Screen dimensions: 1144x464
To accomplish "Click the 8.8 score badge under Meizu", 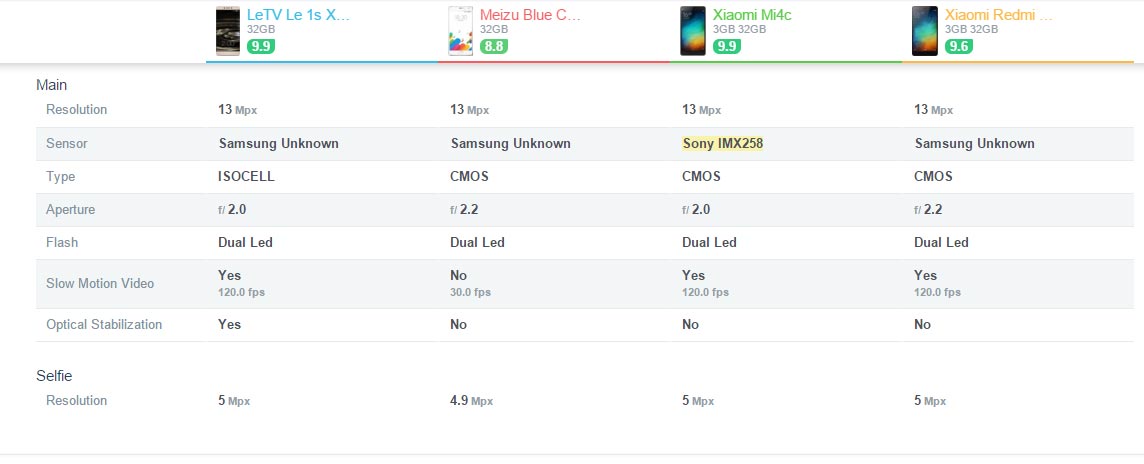I will click(x=493, y=47).
